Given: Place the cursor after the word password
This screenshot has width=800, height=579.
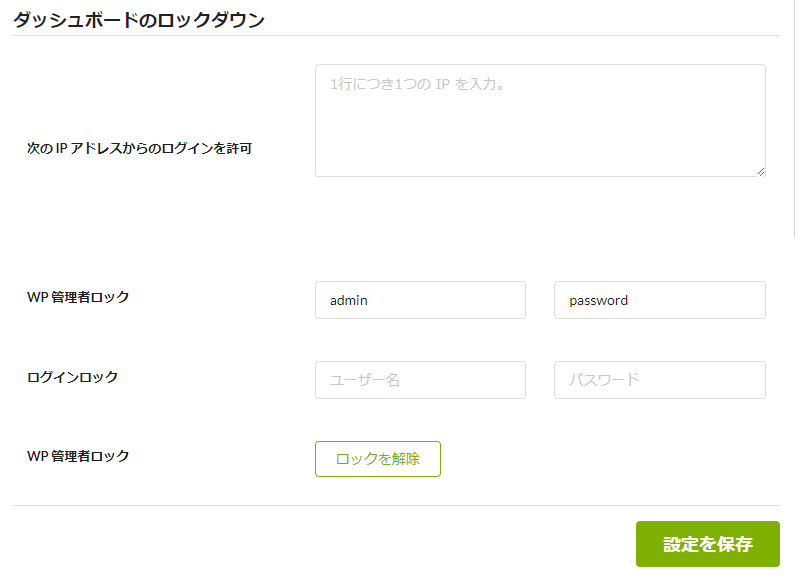Looking at the screenshot, I should [x=629, y=300].
